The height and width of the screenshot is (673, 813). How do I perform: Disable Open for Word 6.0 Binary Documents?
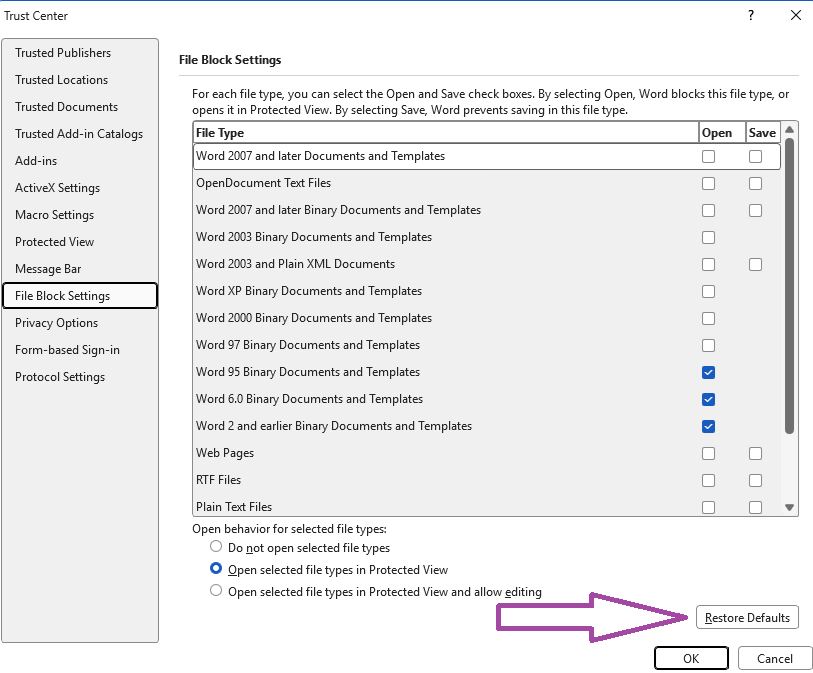click(709, 399)
